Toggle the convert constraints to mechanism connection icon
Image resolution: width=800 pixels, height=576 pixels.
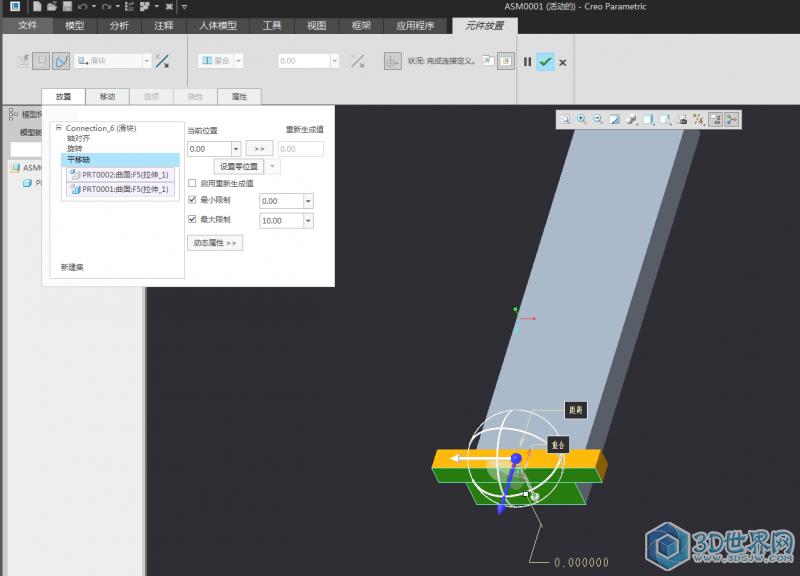coord(61,61)
